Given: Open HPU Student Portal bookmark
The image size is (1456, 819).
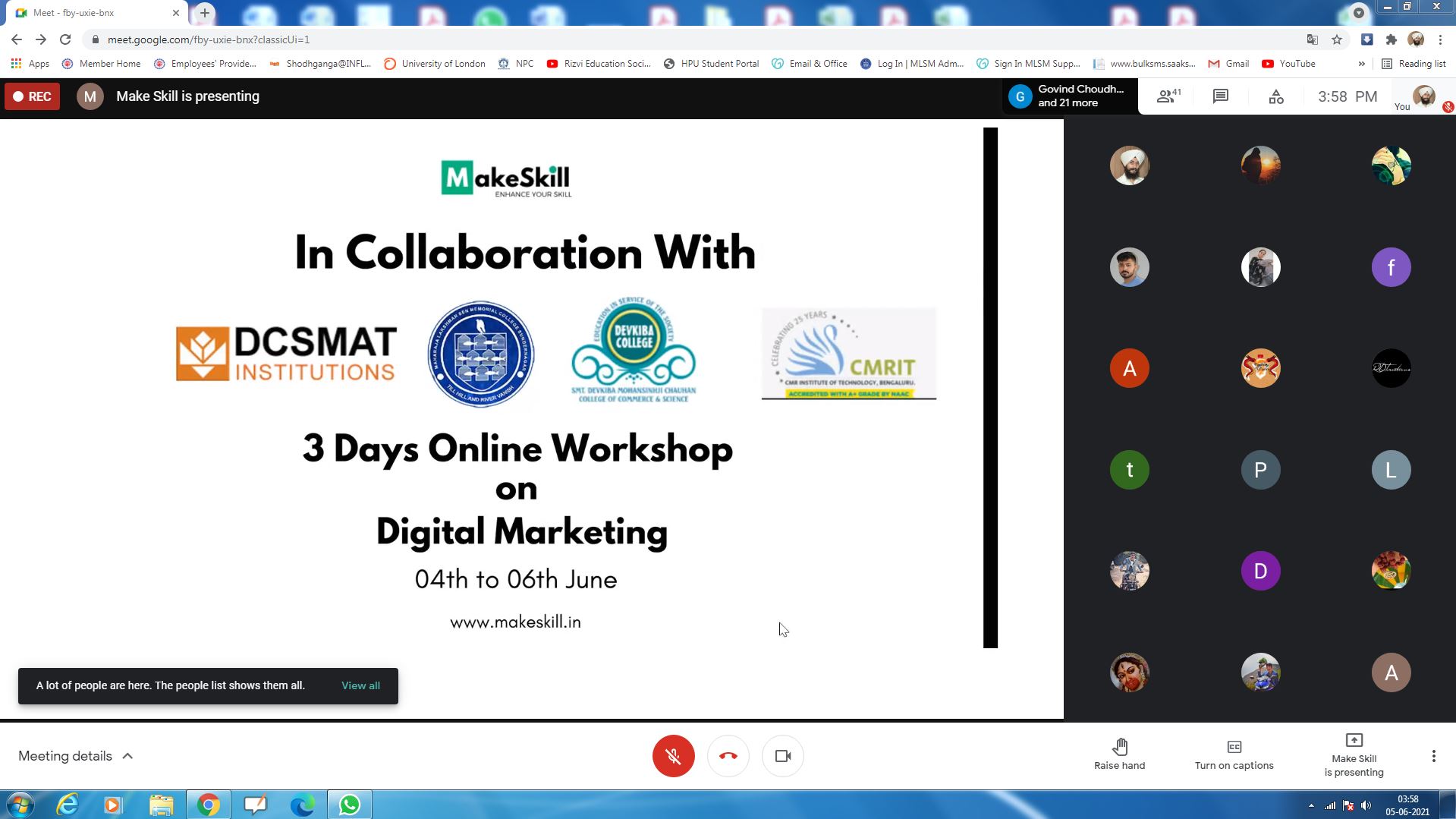Looking at the screenshot, I should [711, 64].
